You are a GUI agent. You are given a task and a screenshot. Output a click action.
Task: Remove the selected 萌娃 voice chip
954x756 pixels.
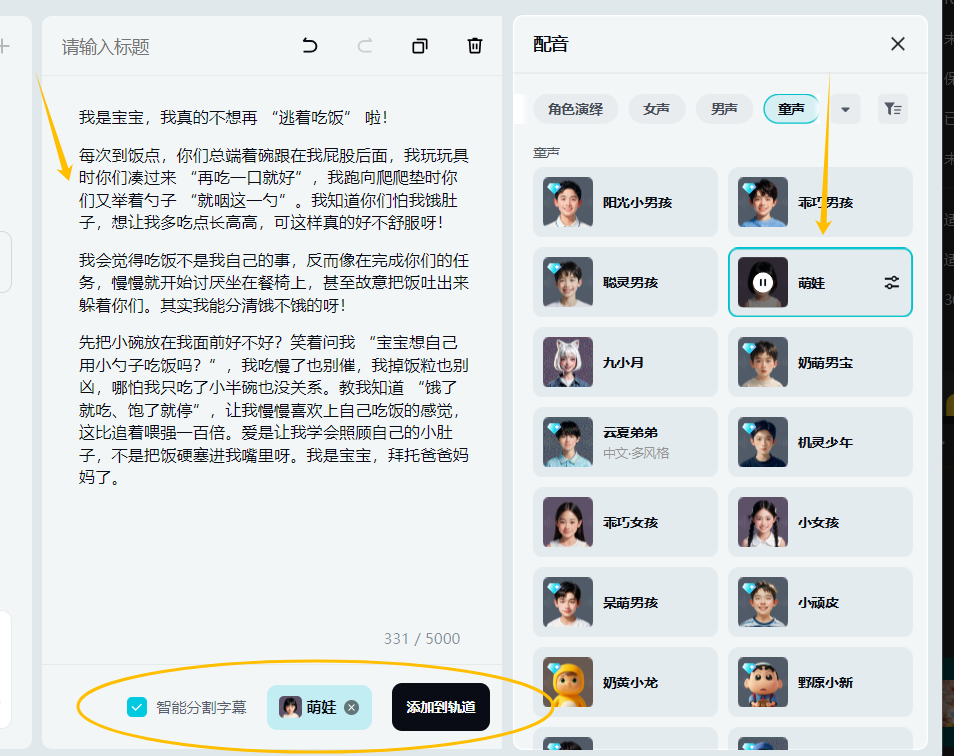tap(351, 707)
